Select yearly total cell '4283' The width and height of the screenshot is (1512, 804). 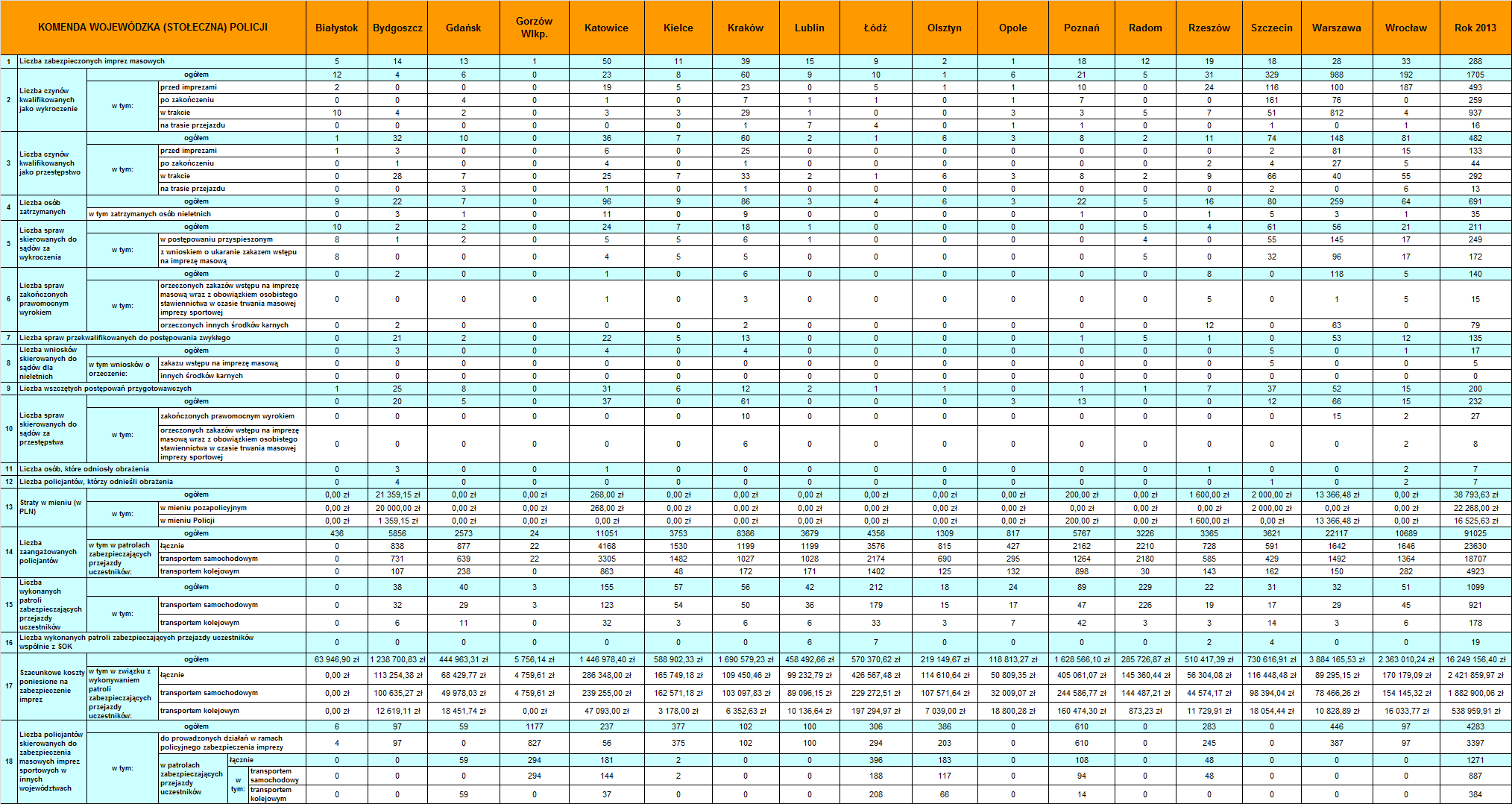click(1475, 726)
